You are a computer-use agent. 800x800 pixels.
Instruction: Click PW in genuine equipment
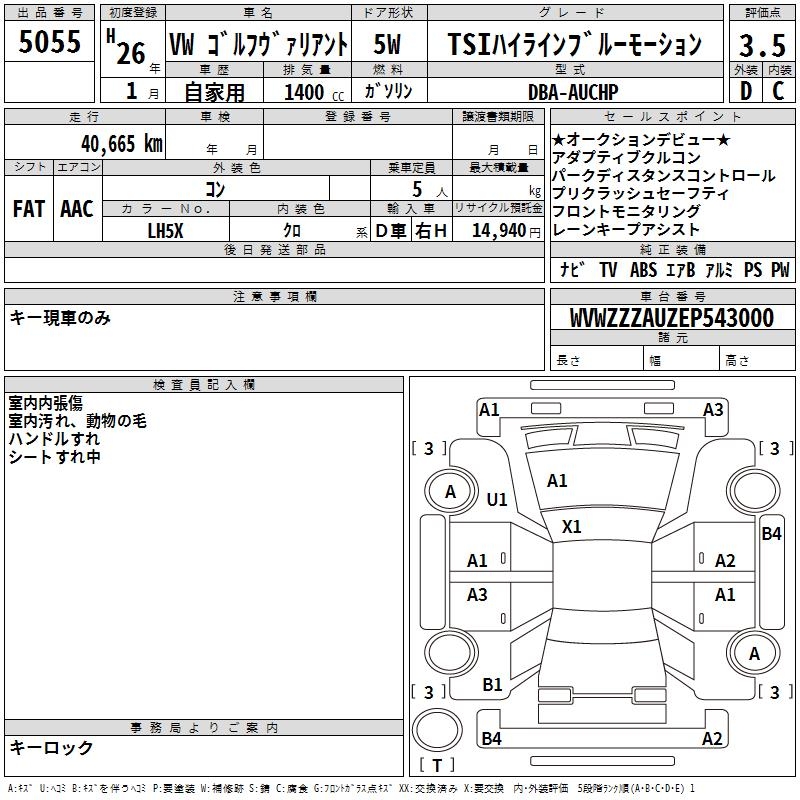780,269
